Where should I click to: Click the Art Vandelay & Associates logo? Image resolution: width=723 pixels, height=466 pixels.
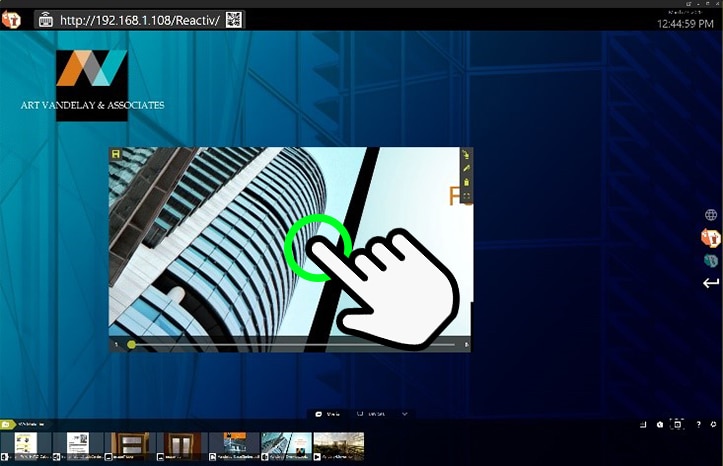[x=92, y=85]
